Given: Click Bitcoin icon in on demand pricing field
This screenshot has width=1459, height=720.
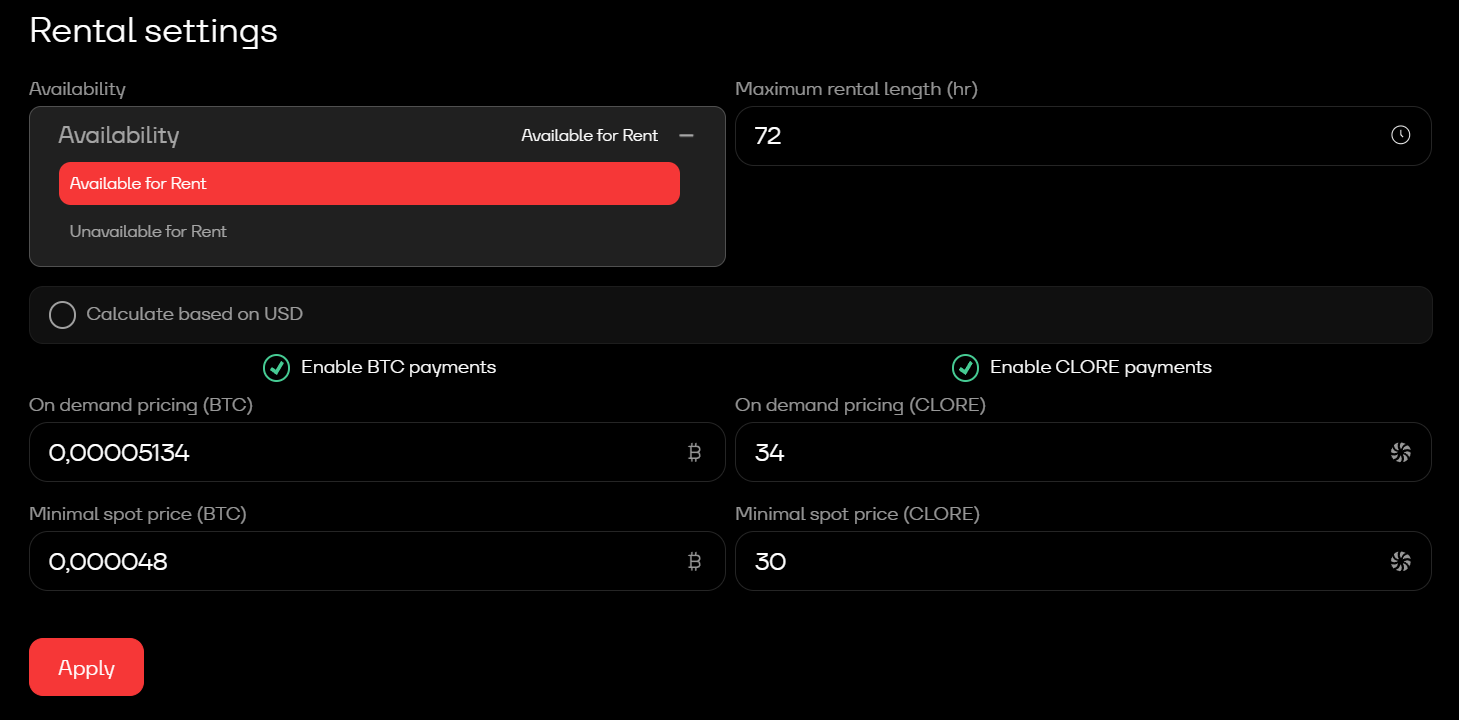Looking at the screenshot, I should [x=695, y=453].
